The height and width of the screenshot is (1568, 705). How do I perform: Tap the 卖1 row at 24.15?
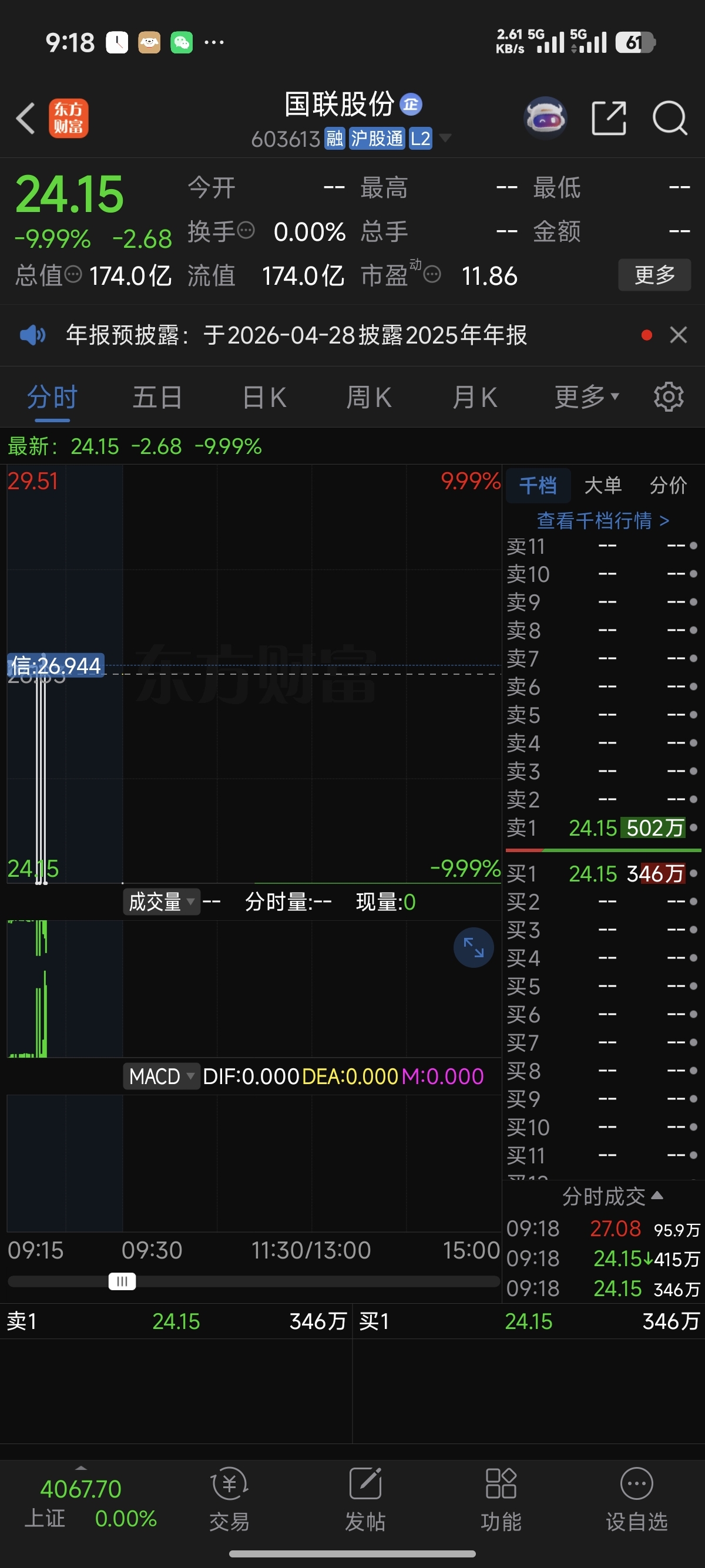tap(603, 828)
